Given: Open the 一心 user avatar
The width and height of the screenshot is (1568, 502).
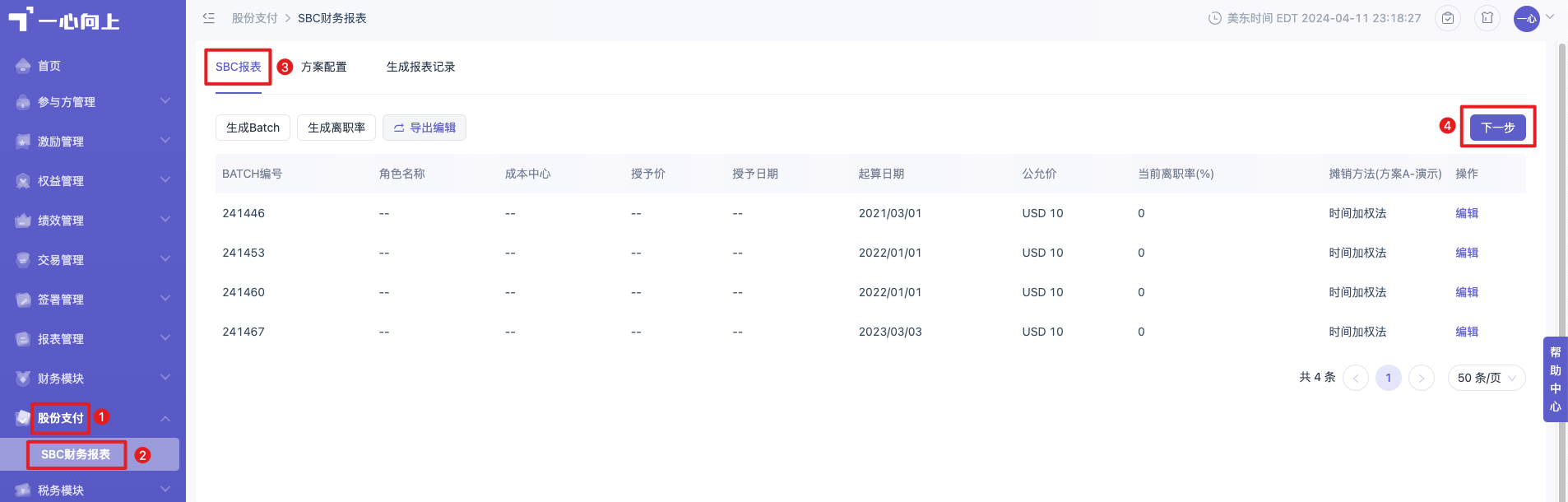Looking at the screenshot, I should [x=1527, y=18].
